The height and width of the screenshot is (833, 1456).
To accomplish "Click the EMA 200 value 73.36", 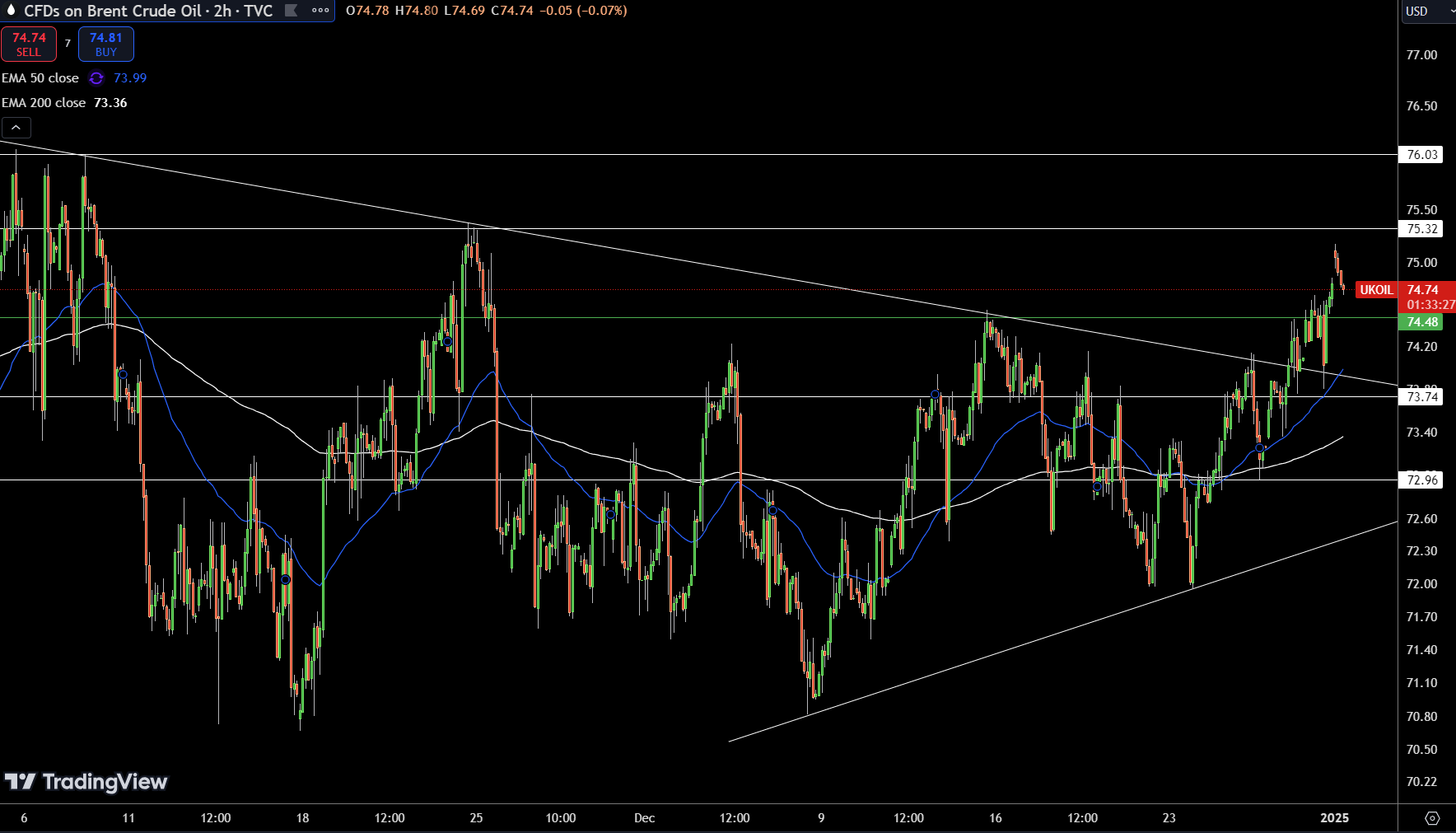I will pos(110,103).
